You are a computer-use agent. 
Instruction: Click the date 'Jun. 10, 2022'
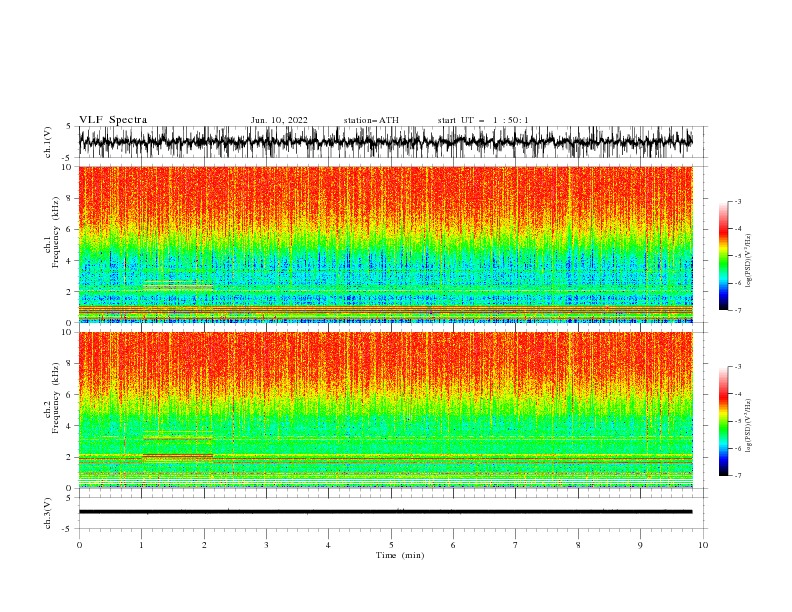(x=279, y=120)
